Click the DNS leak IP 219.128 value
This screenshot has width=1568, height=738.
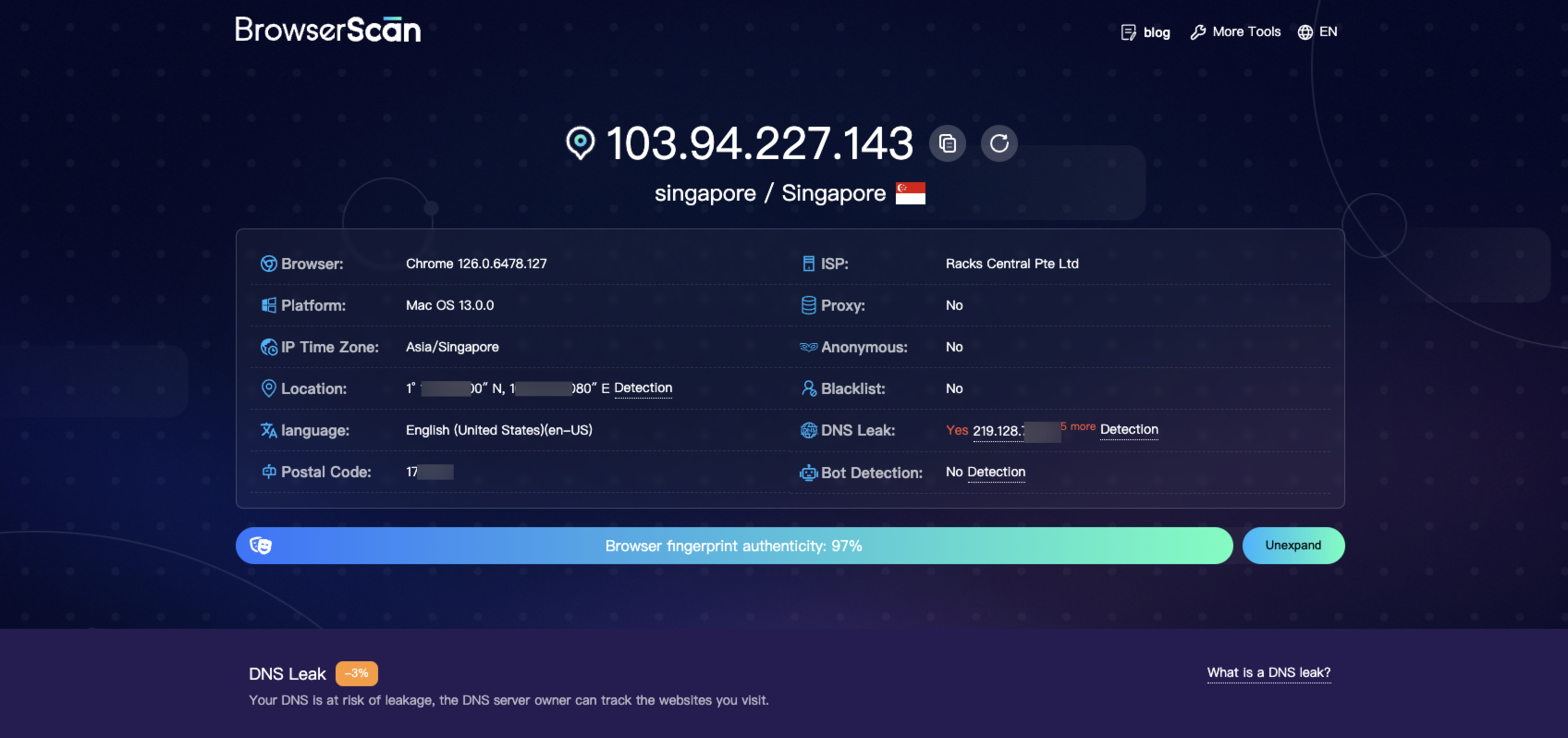coord(1016,431)
